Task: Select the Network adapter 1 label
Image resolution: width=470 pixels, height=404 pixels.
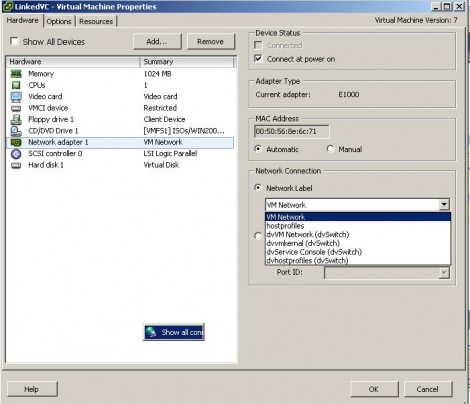Action: coord(58,142)
